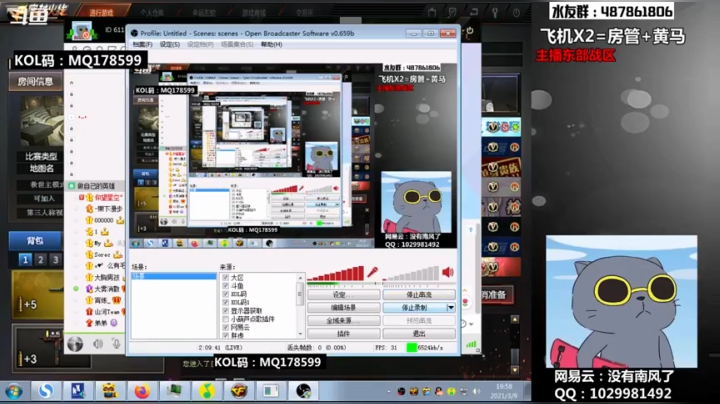Open Sogou browser from the taskbar
The width and height of the screenshot is (720, 404).
(x=45, y=391)
